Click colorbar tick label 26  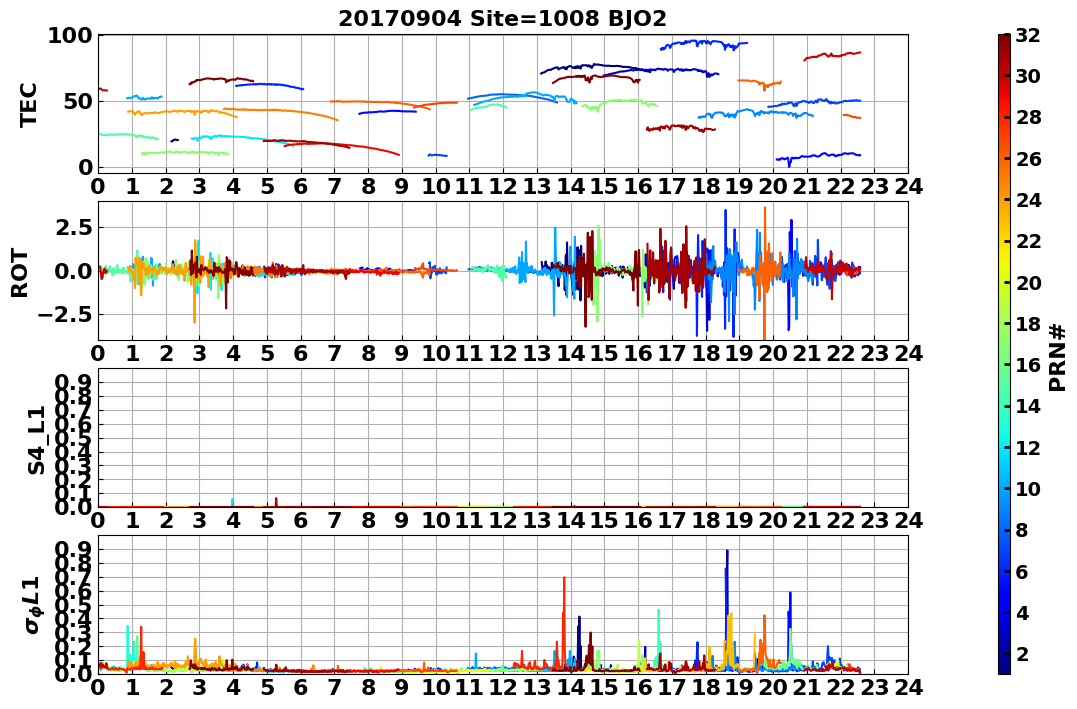coord(1028,159)
